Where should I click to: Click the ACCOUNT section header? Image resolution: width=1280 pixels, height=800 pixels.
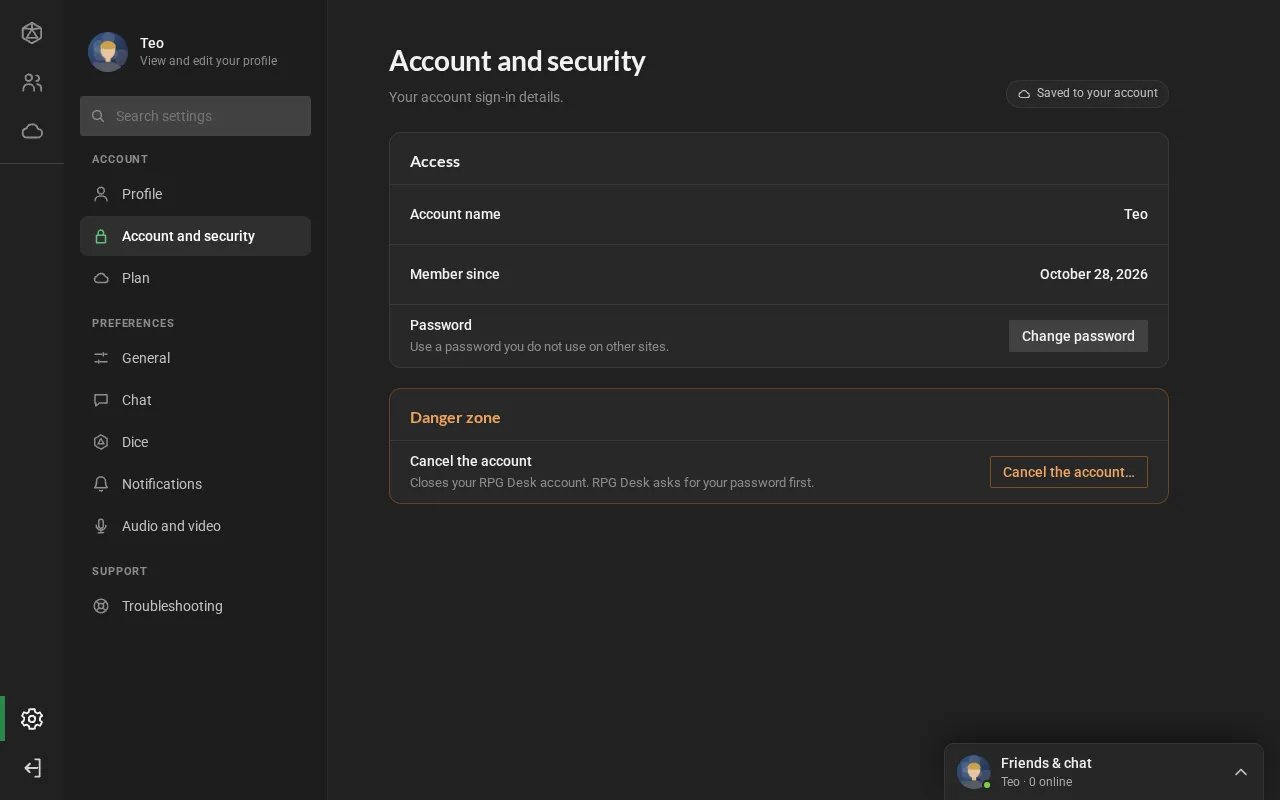point(120,159)
